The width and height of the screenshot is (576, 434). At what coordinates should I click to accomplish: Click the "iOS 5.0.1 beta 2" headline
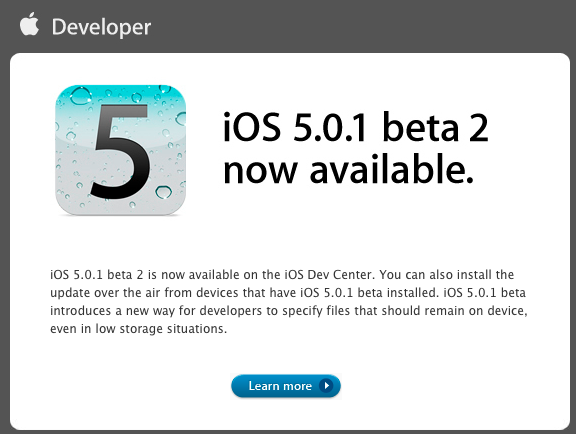coord(355,127)
